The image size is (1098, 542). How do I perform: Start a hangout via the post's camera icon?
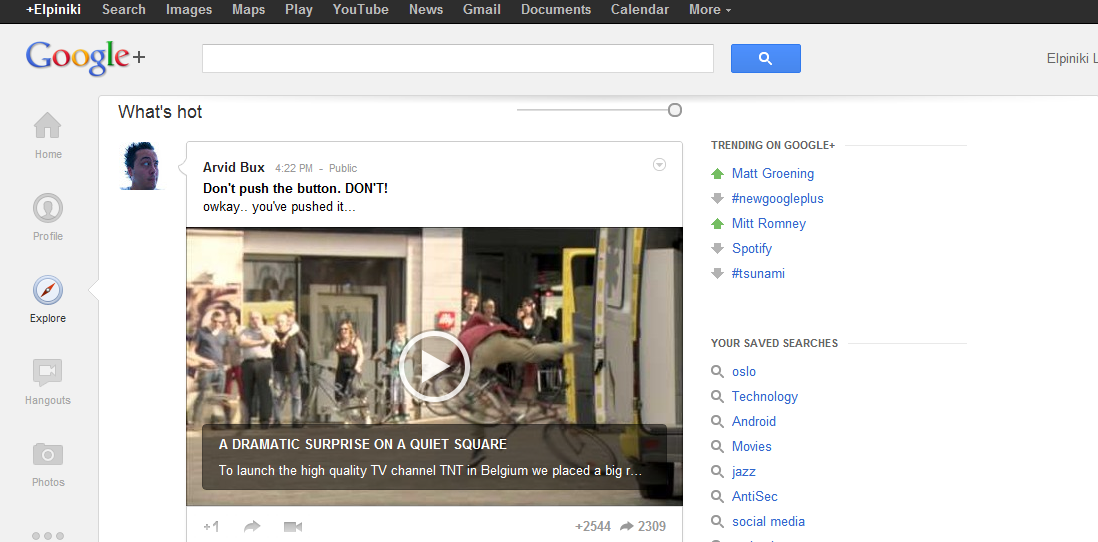point(293,527)
